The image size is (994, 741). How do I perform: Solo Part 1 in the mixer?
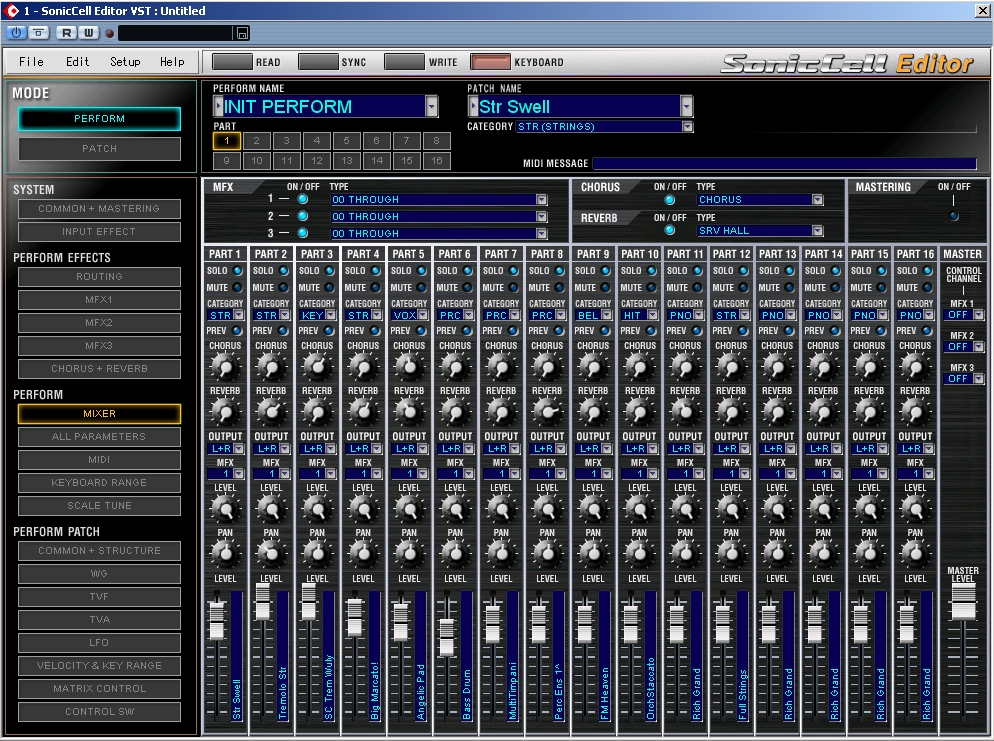click(x=238, y=271)
